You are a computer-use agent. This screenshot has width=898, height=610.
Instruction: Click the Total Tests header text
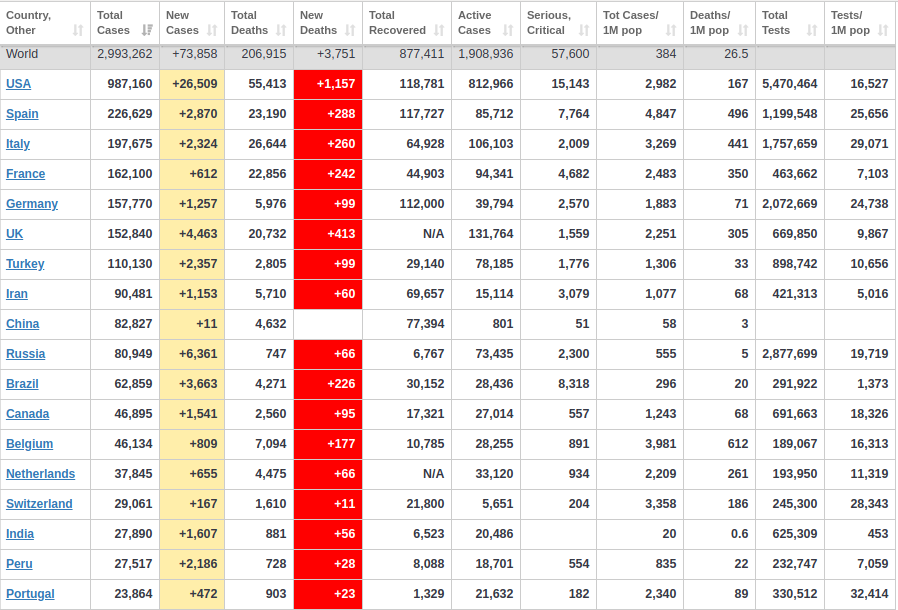tap(775, 23)
